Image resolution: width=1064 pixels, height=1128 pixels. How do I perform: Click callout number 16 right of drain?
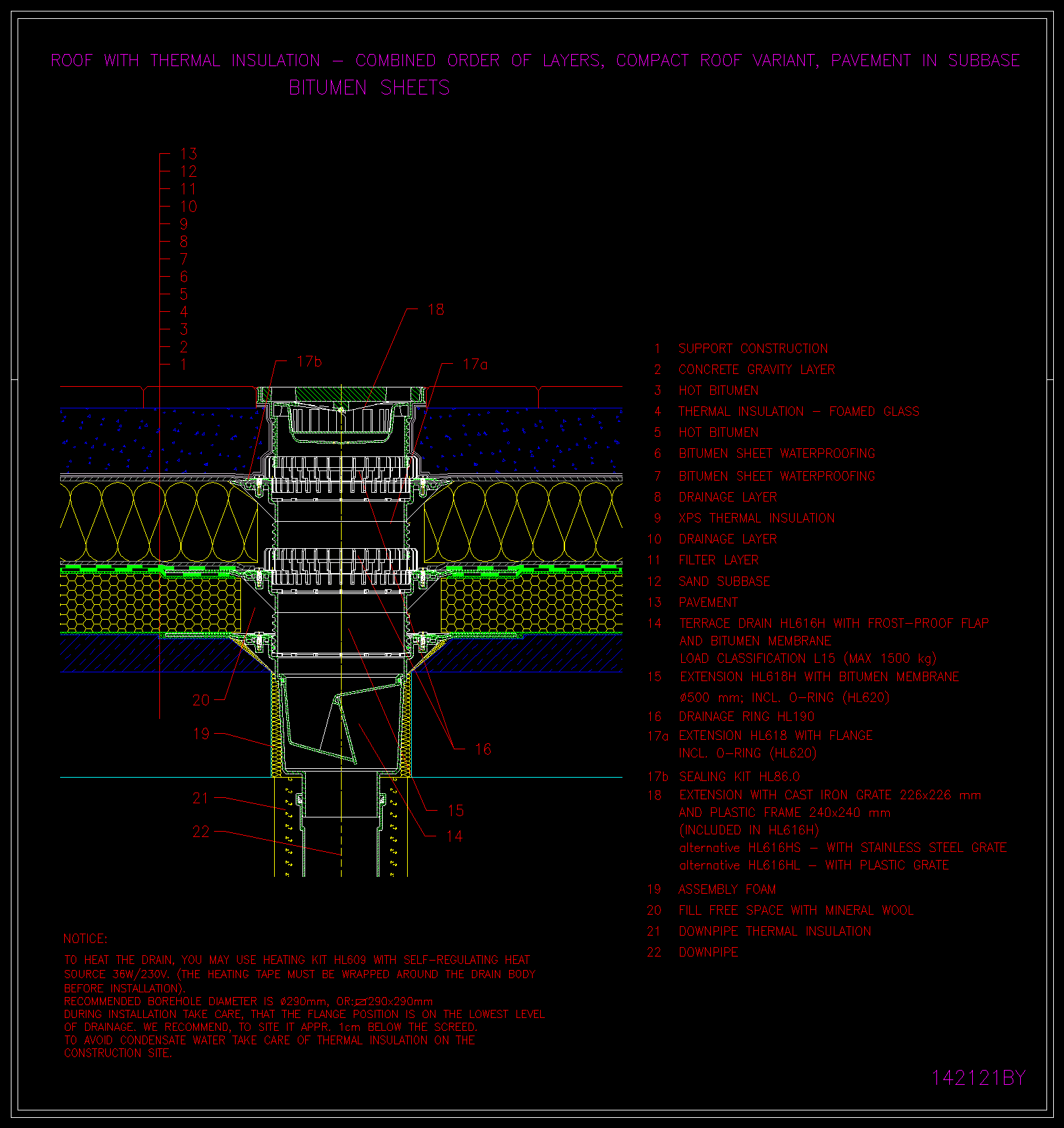(x=483, y=749)
